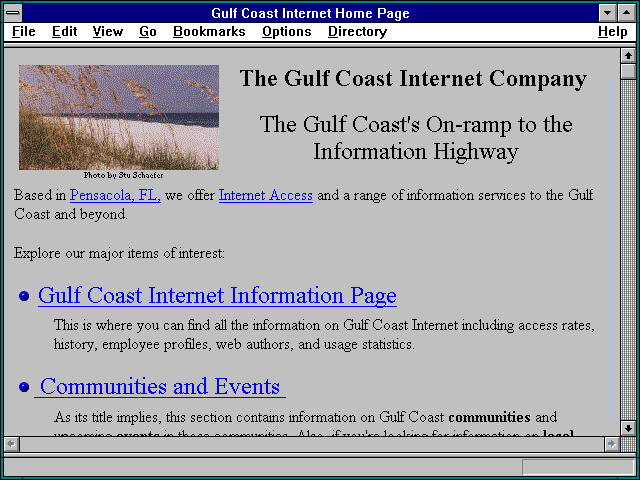This screenshot has height=480, width=640.
Task: Open the View menu
Action: click(108, 32)
